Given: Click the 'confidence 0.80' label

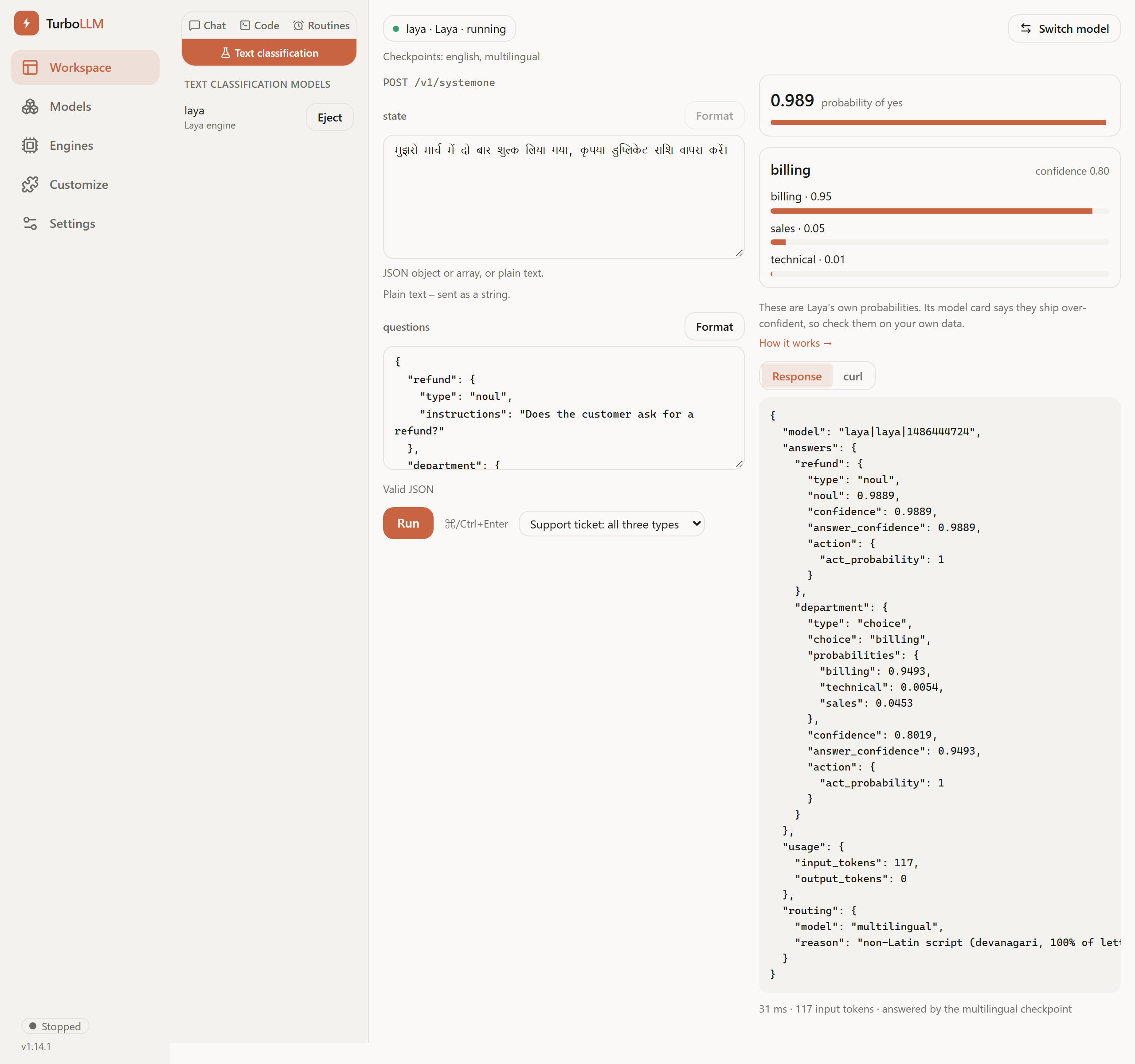Looking at the screenshot, I should [x=1072, y=171].
